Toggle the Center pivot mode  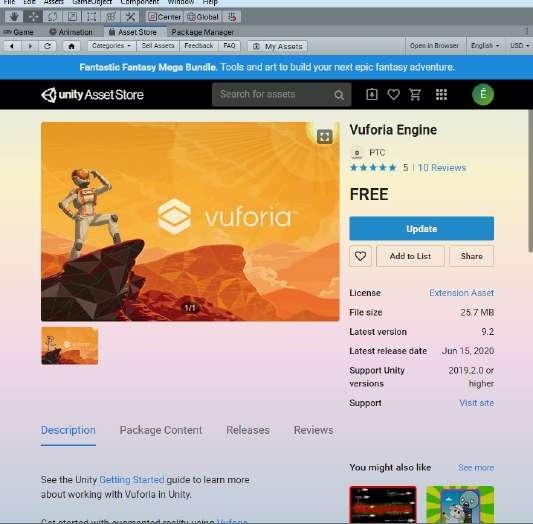165,17
